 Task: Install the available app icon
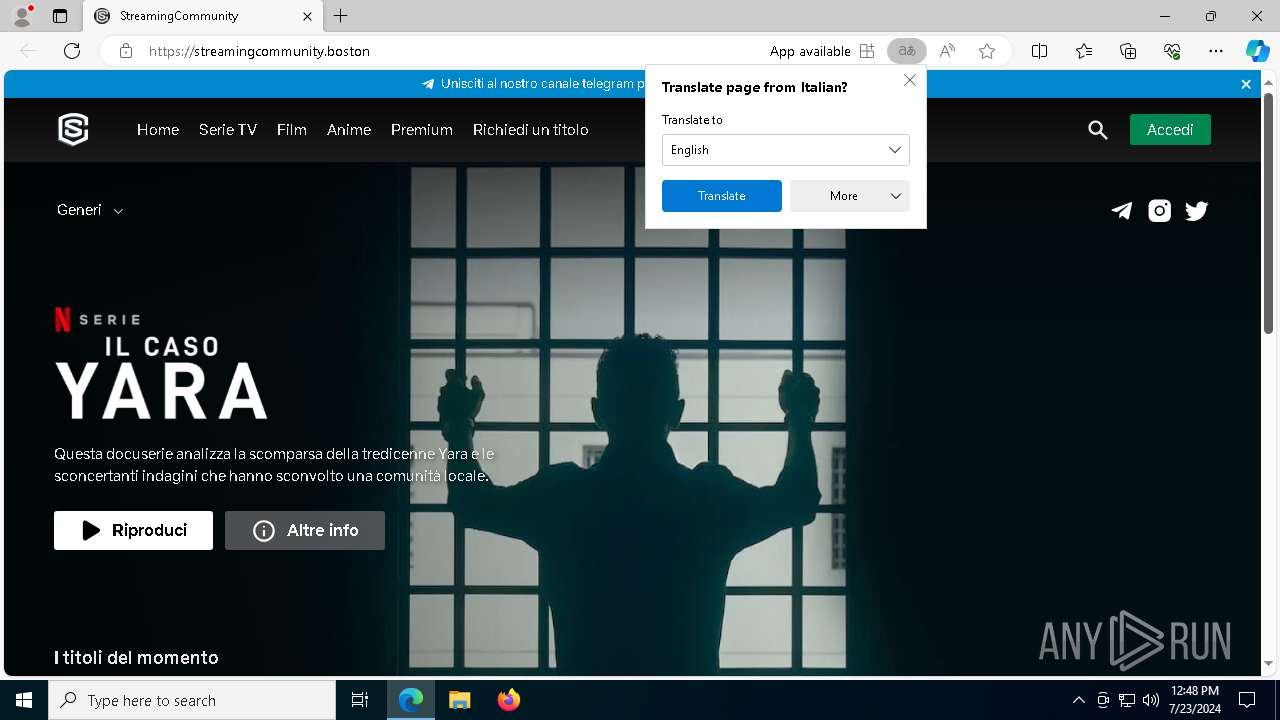tap(867, 51)
